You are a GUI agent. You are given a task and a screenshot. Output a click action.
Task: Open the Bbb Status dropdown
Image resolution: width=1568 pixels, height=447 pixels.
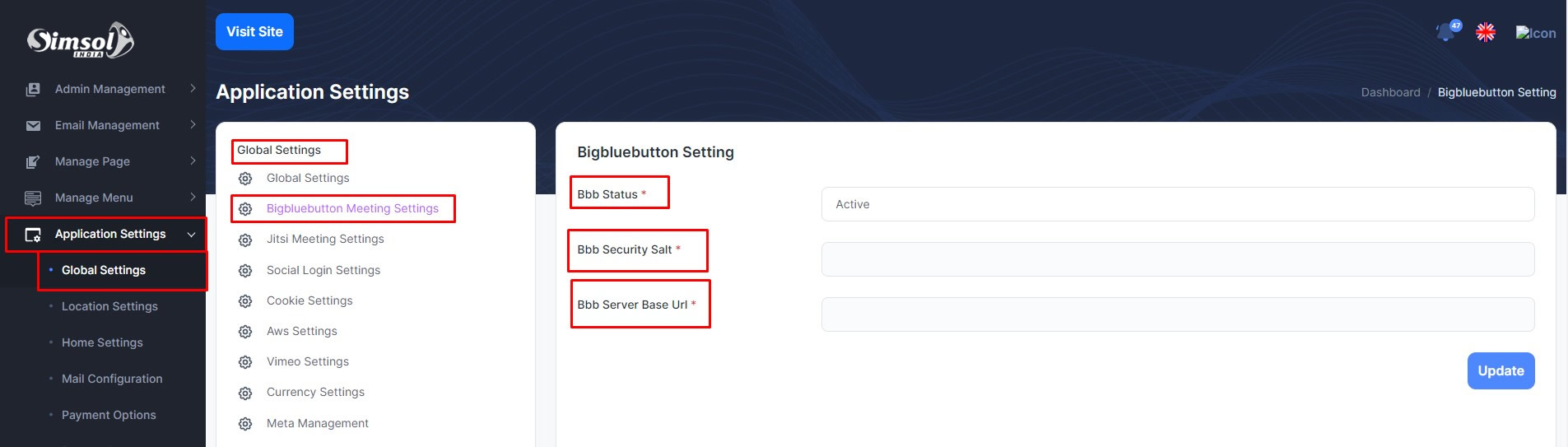coord(1177,204)
